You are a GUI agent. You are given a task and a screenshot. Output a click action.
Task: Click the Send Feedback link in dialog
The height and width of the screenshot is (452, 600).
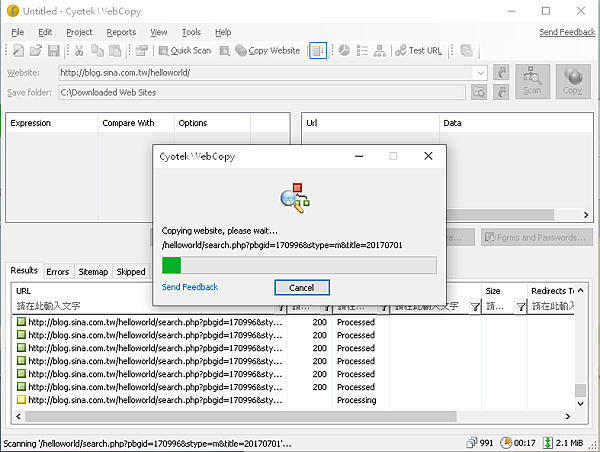(189, 287)
